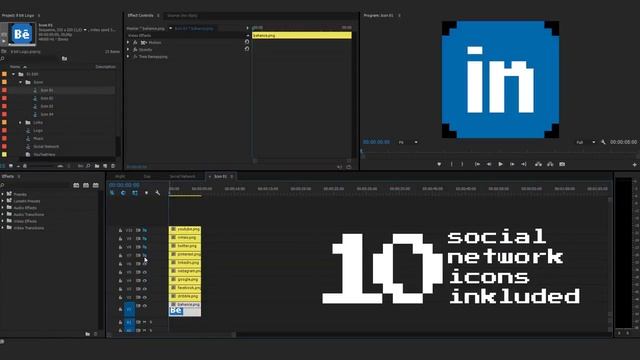Expand Time Remapping properties

click(x=128, y=56)
